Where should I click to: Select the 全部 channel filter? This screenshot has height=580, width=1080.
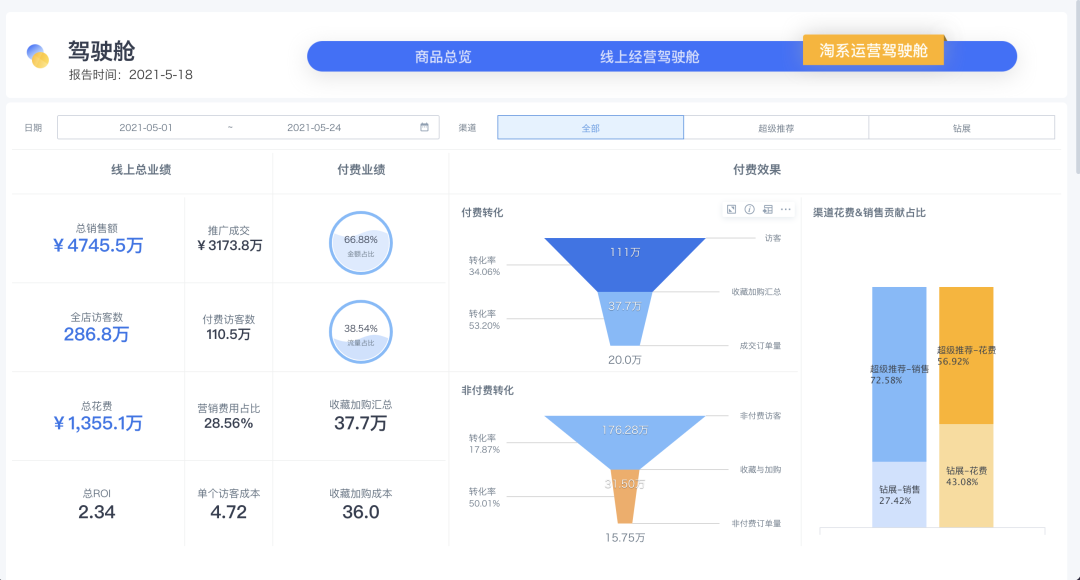(590, 127)
